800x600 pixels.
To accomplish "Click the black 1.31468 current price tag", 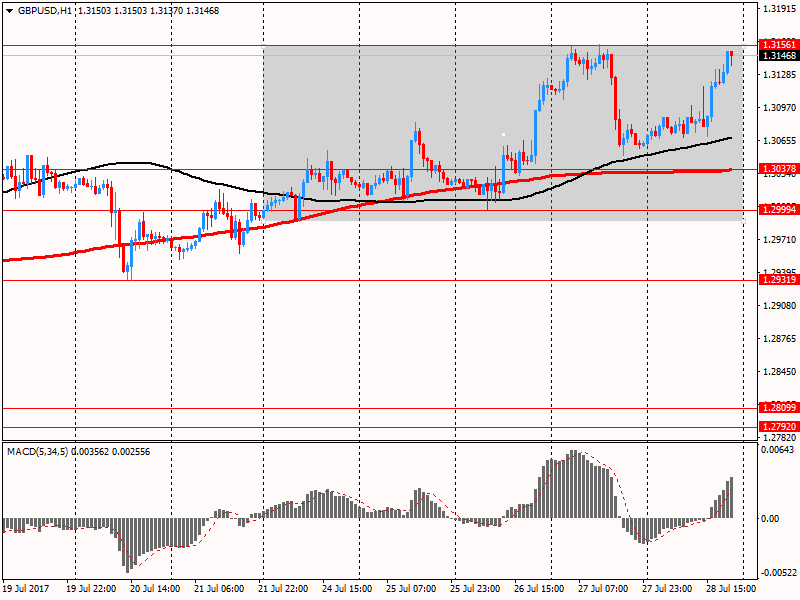I will (x=779, y=56).
